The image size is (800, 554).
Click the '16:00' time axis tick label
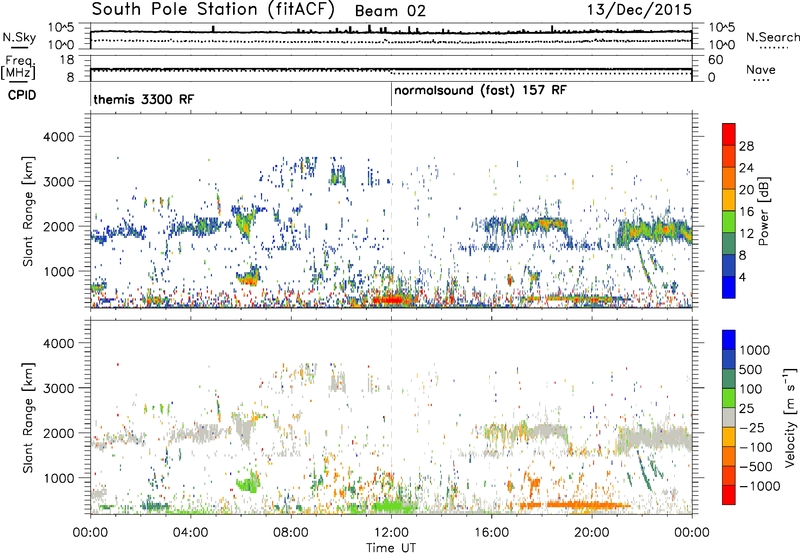tap(491, 532)
